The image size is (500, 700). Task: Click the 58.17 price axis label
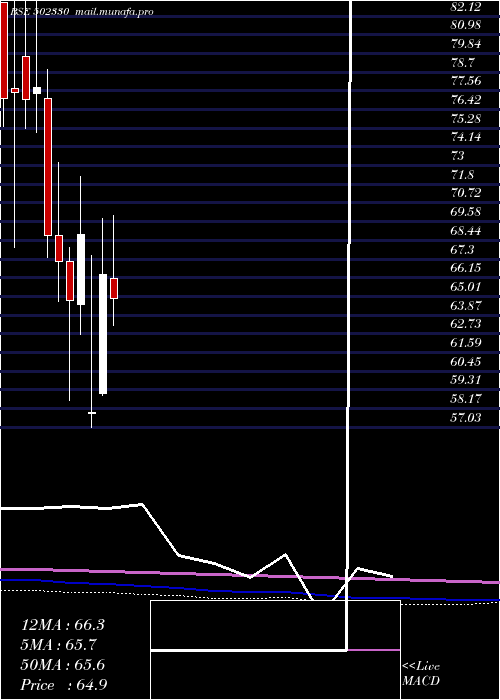(x=466, y=399)
